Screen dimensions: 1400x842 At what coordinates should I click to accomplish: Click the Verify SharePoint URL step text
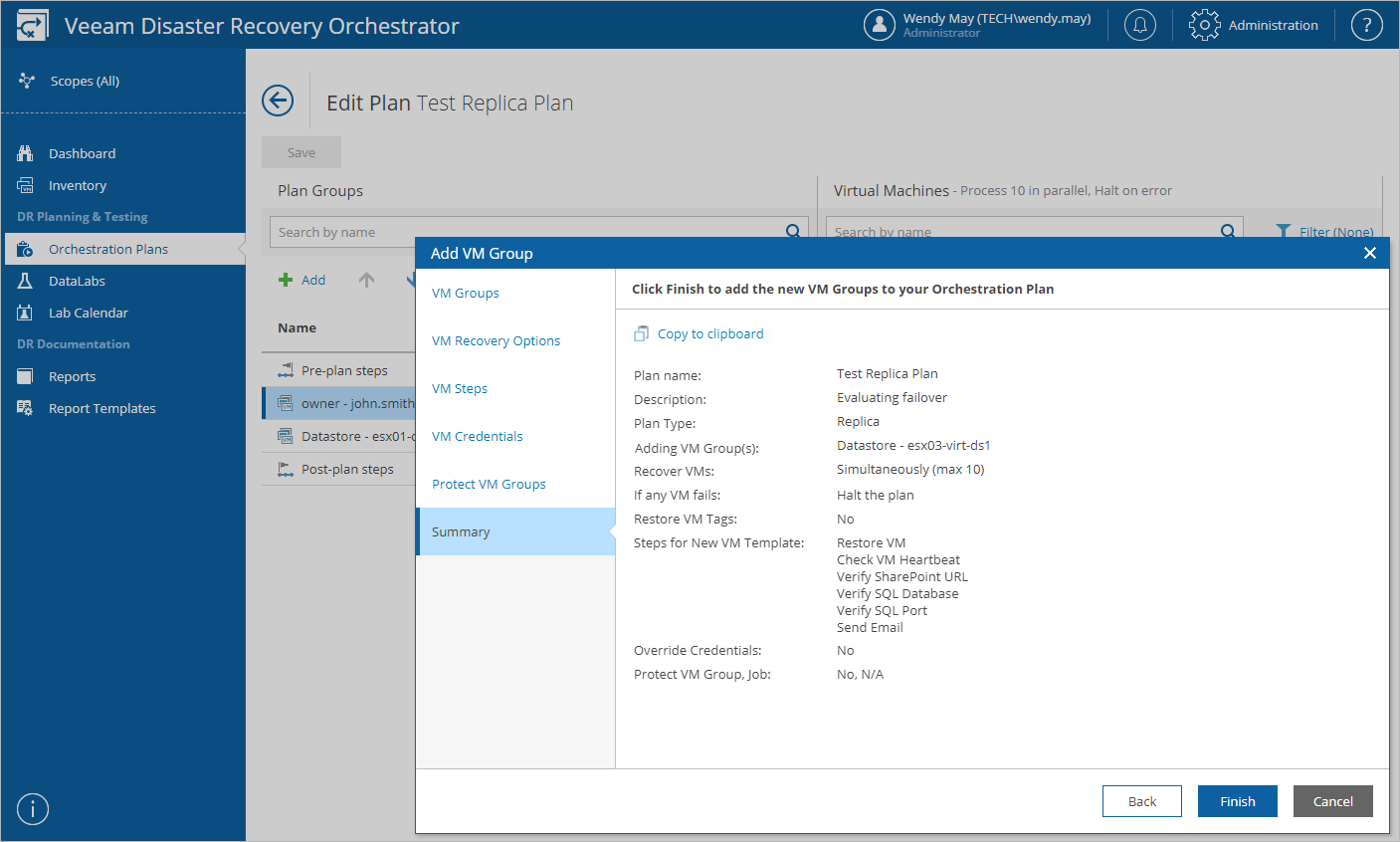[x=902, y=576]
